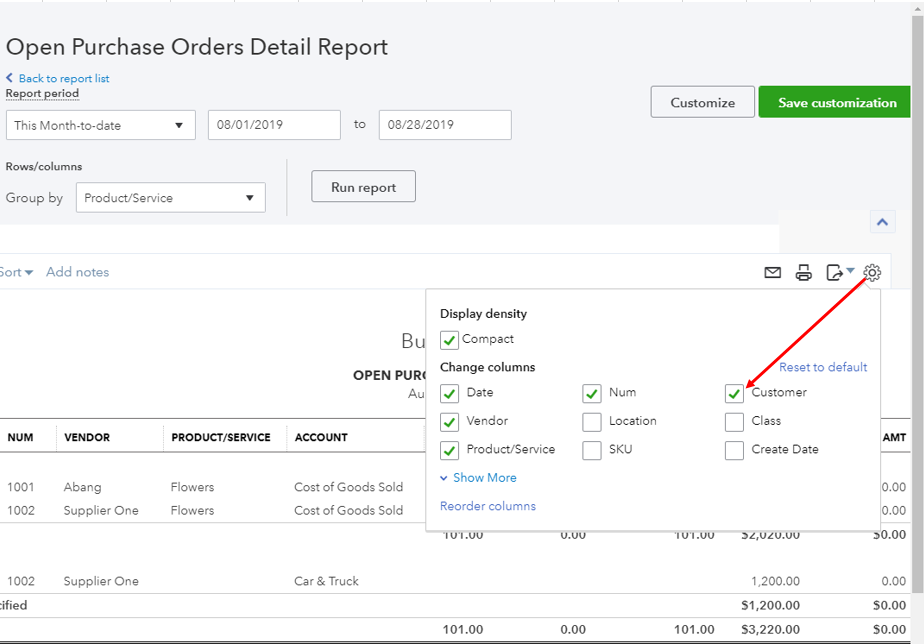Click the 1001 purchase order number
924x644 pixels.
click(21, 487)
